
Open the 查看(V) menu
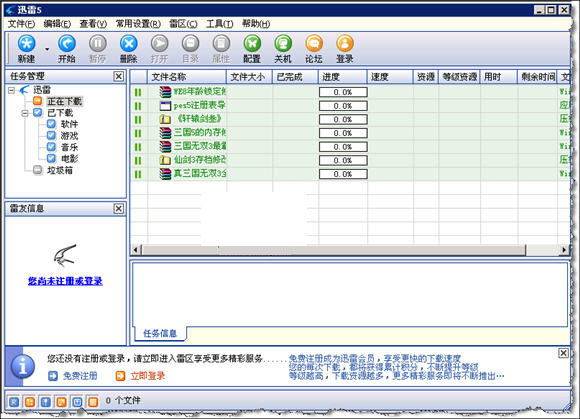(x=93, y=24)
